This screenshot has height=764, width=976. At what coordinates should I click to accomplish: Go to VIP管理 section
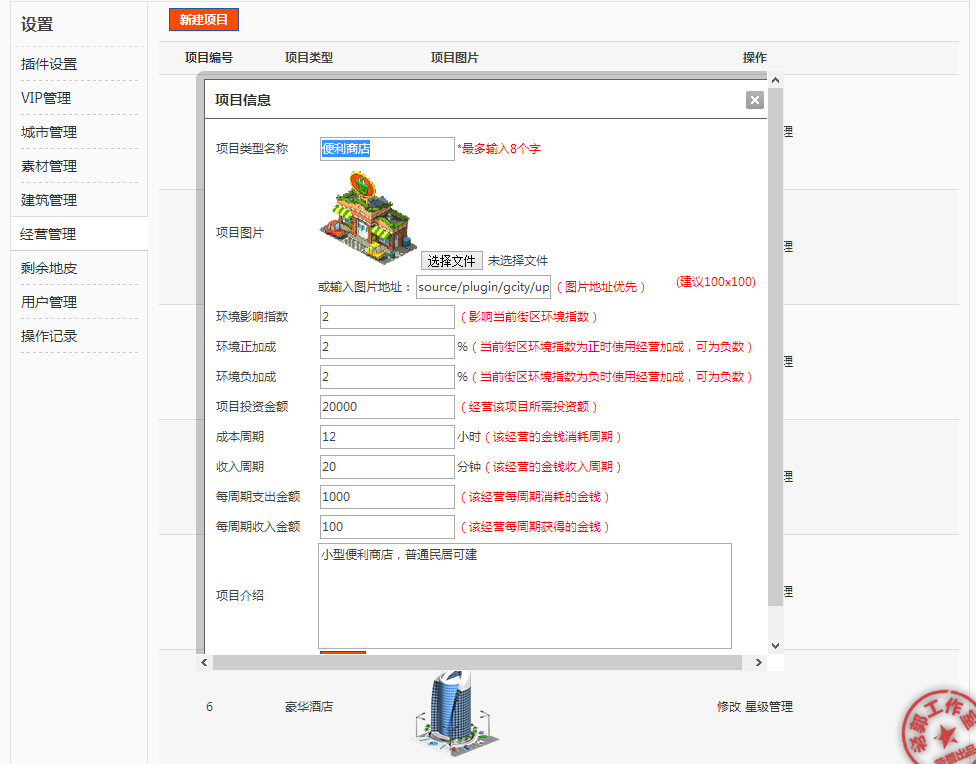[46, 98]
